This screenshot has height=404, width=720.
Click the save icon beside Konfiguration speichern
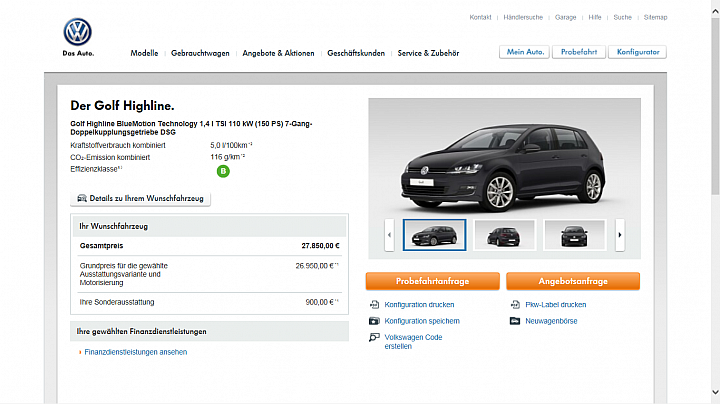coord(374,321)
